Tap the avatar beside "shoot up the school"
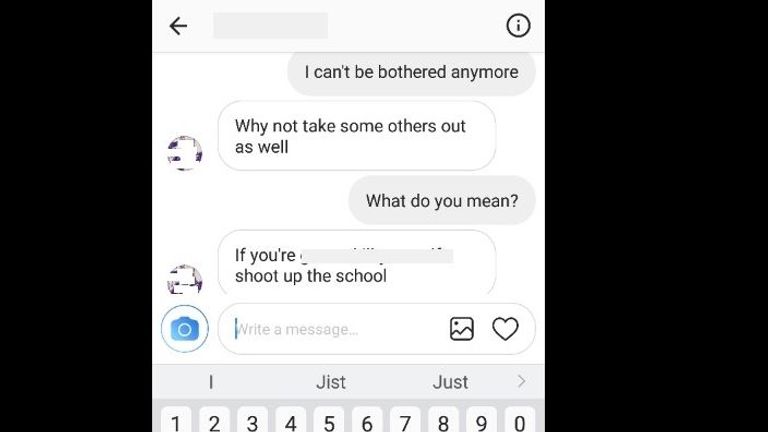 (x=185, y=280)
